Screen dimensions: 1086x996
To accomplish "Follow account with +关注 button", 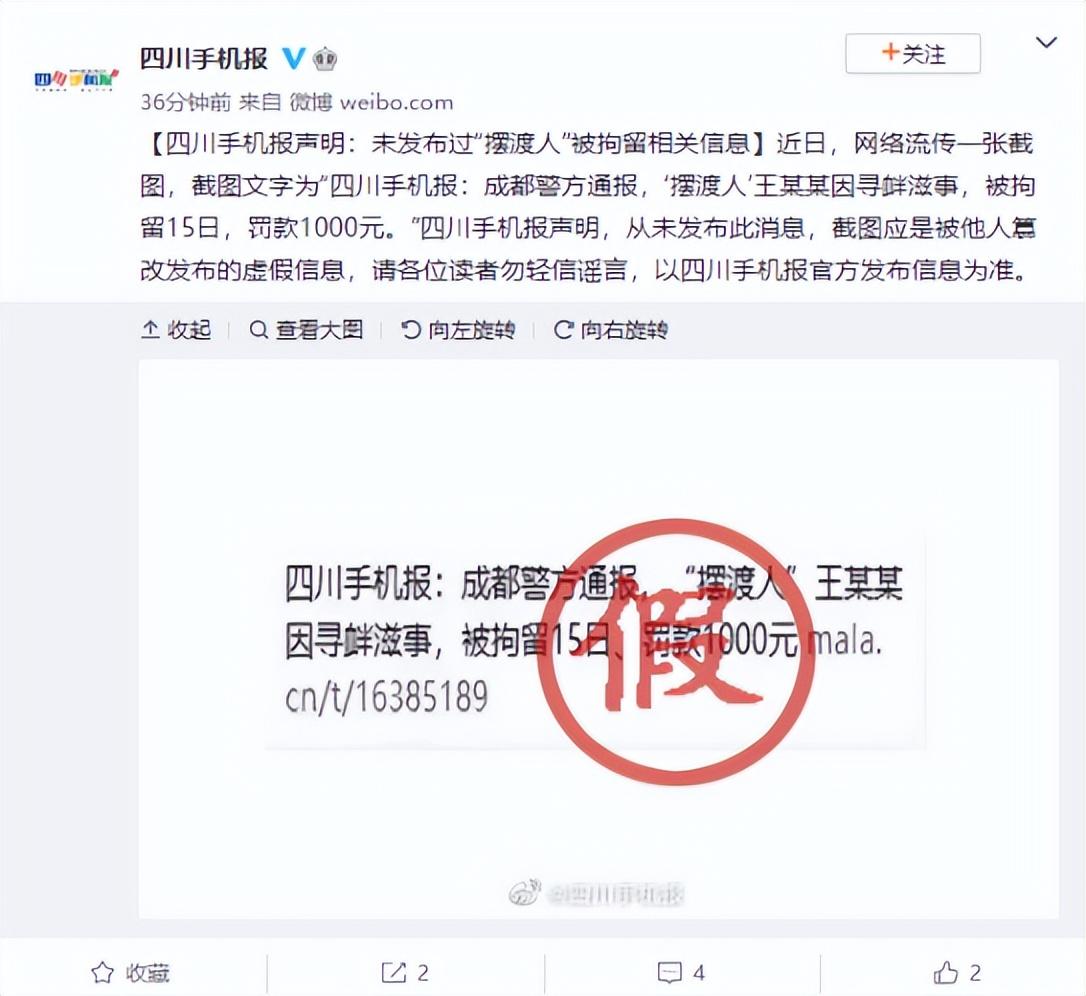I will click(912, 53).
